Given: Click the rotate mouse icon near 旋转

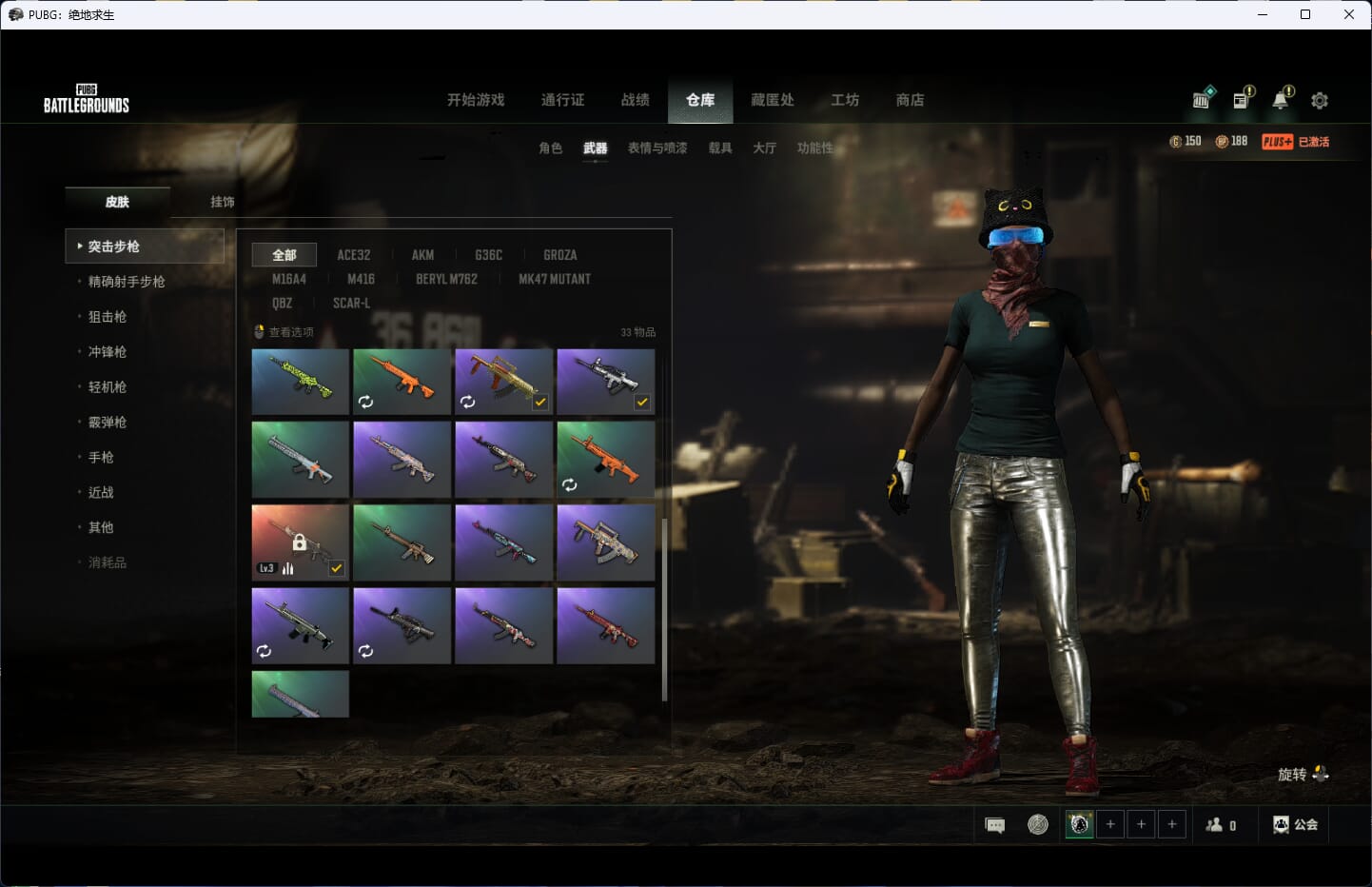Looking at the screenshot, I should coord(1321,773).
